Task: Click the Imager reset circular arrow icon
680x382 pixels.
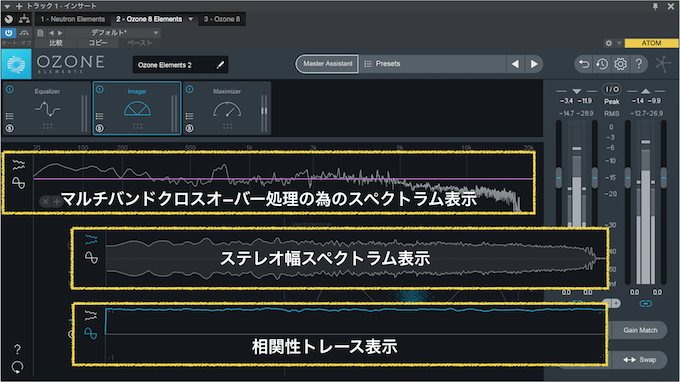Action: (x=17, y=367)
